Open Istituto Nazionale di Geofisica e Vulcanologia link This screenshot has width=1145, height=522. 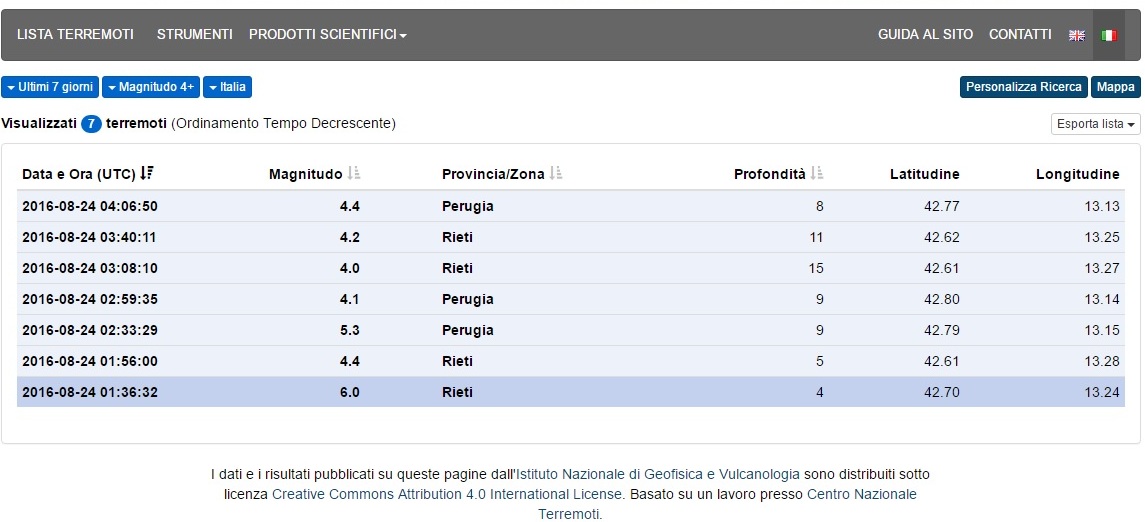click(x=658, y=474)
